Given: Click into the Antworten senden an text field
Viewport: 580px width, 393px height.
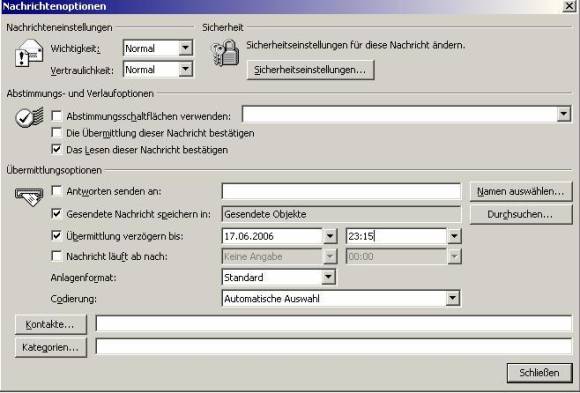Looking at the screenshot, I should coord(341,191).
